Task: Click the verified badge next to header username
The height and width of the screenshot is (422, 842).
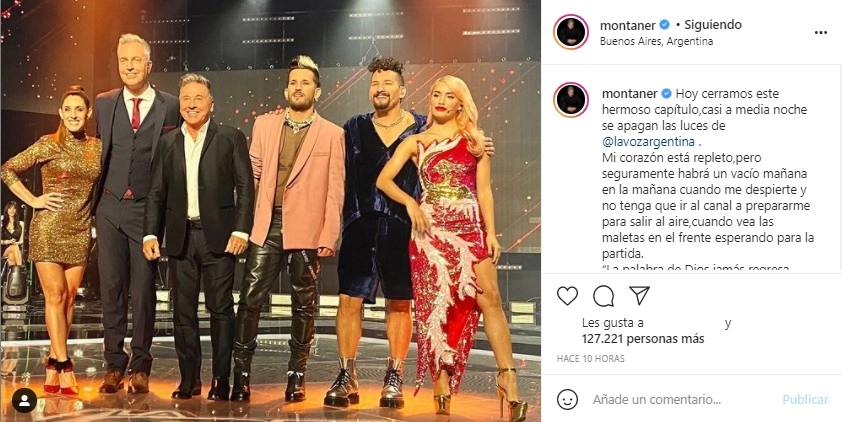Action: (x=664, y=25)
